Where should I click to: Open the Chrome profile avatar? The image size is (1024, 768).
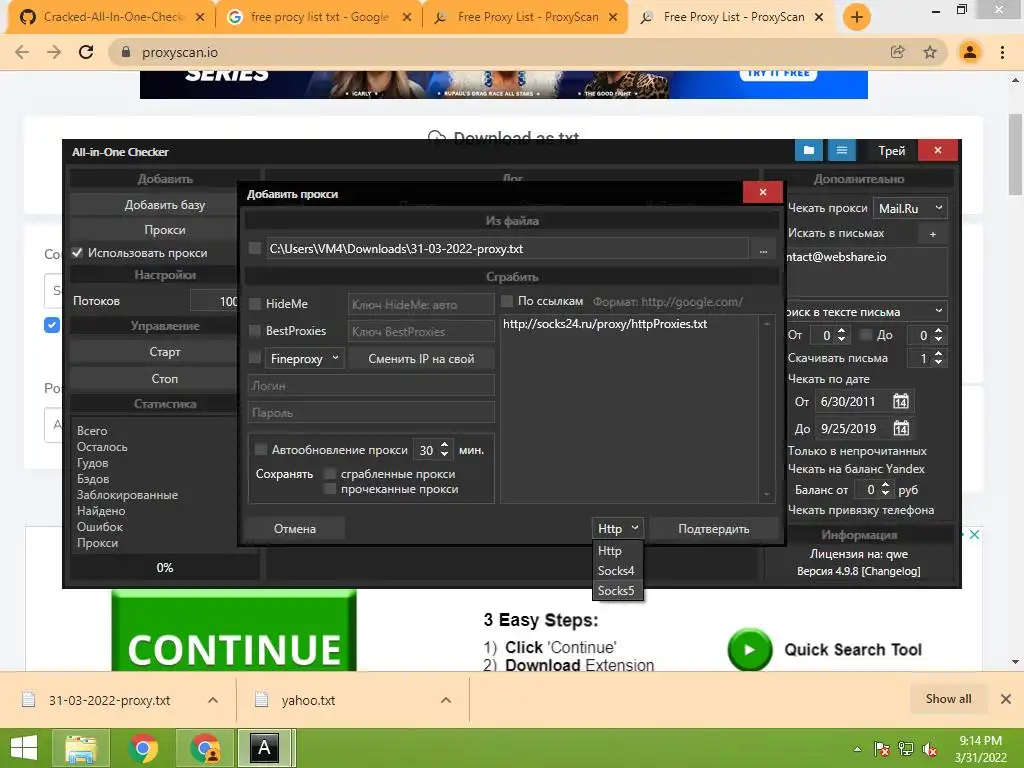click(970, 52)
